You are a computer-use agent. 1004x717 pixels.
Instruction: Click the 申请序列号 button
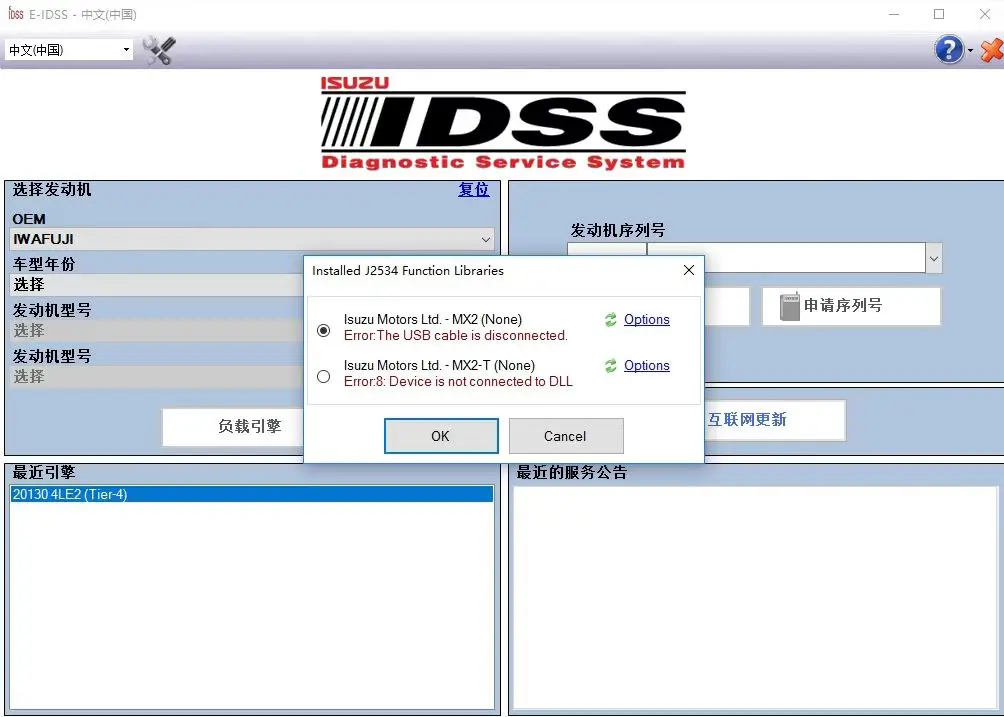(851, 306)
